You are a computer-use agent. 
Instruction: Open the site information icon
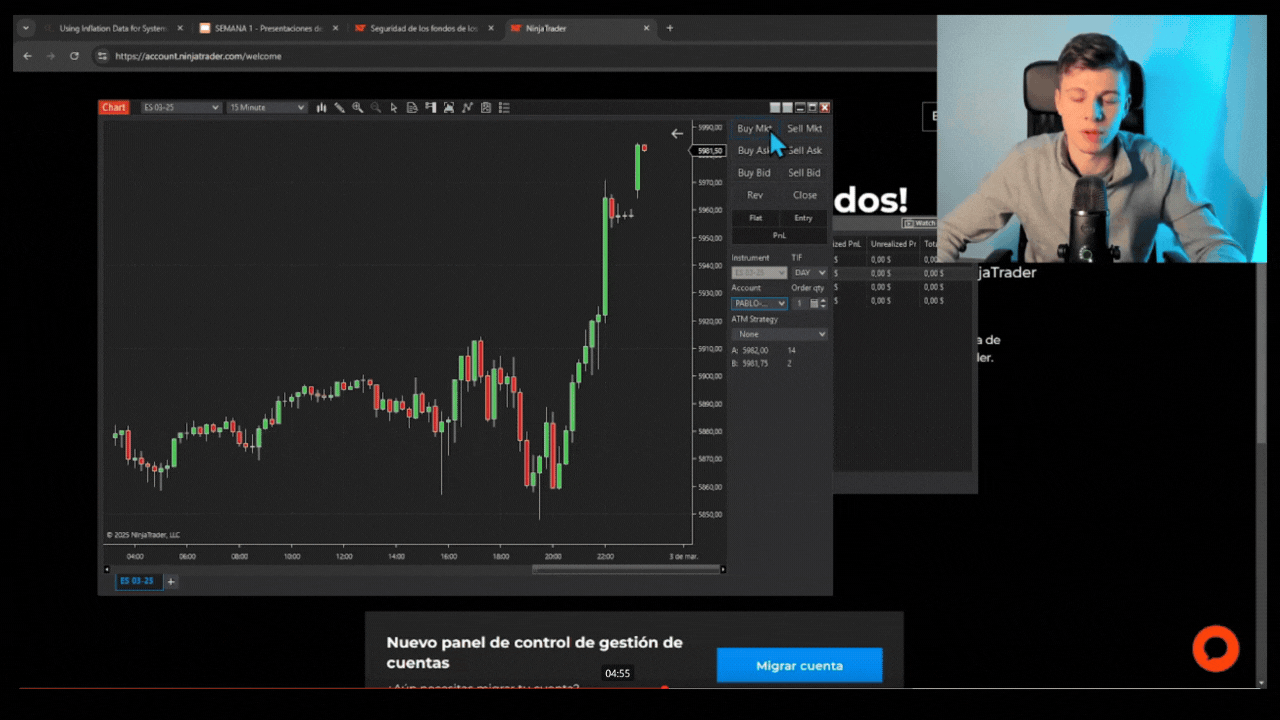(101, 56)
